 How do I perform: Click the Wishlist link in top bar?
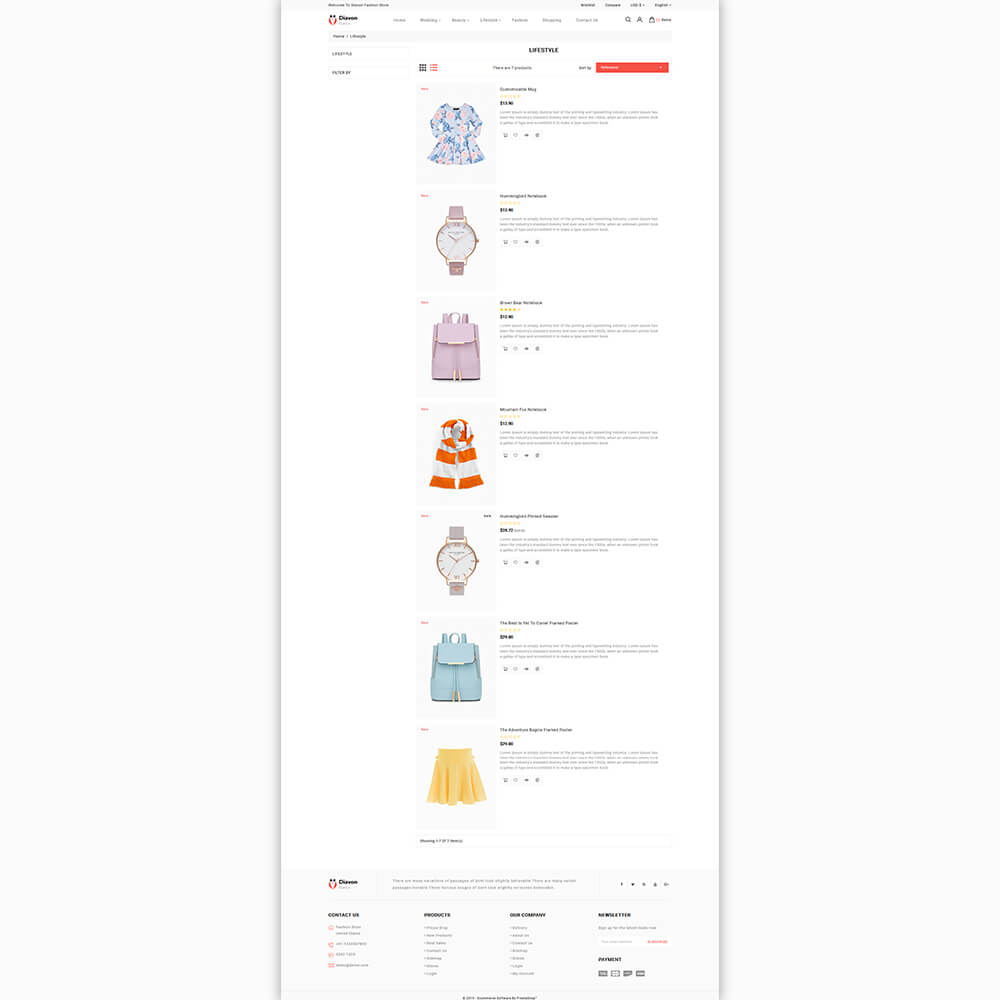[587, 5]
